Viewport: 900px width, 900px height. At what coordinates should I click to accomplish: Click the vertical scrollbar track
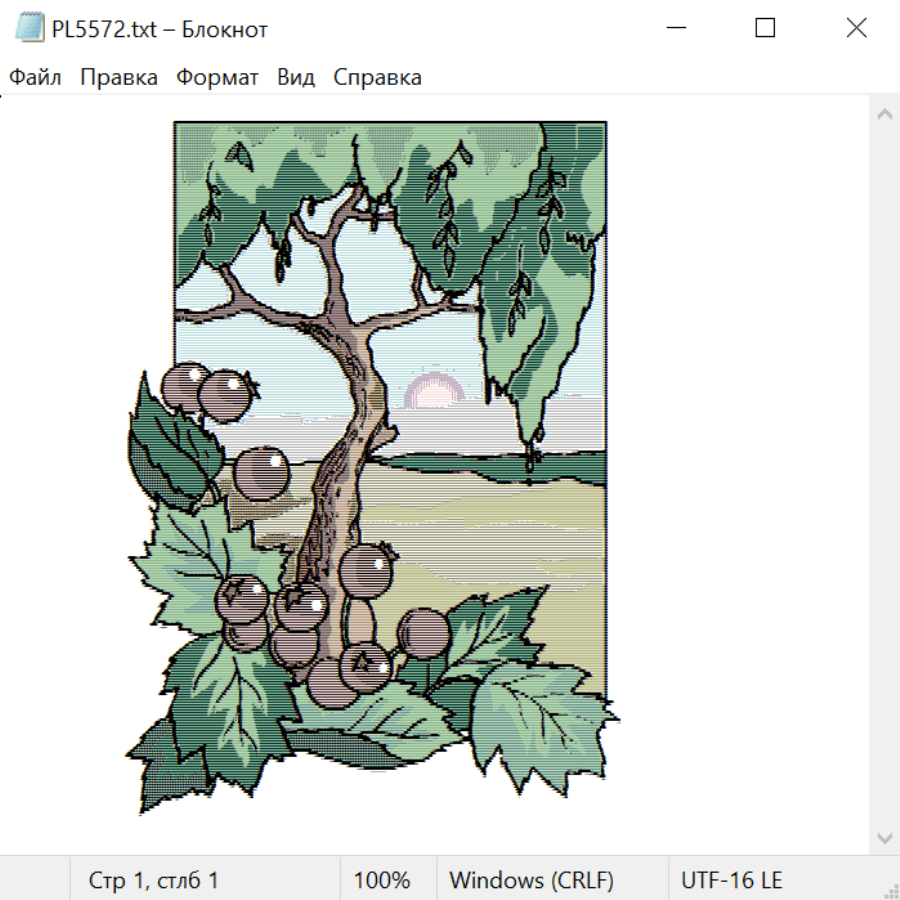coord(885,476)
